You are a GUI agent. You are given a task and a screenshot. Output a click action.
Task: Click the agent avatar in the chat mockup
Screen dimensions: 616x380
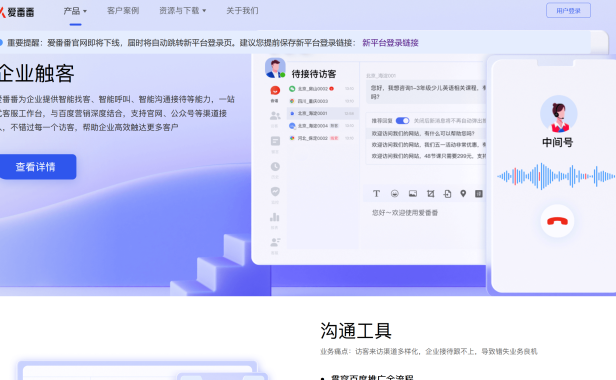click(x=275, y=68)
